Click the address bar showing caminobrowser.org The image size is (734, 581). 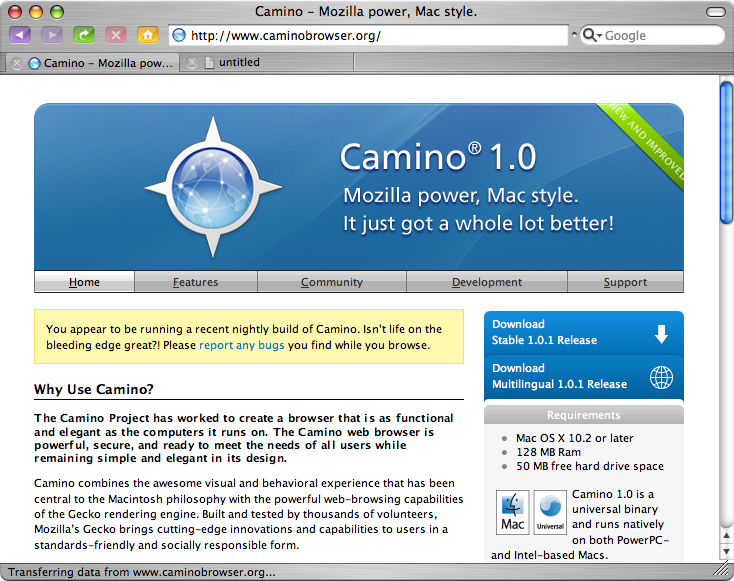(x=369, y=35)
